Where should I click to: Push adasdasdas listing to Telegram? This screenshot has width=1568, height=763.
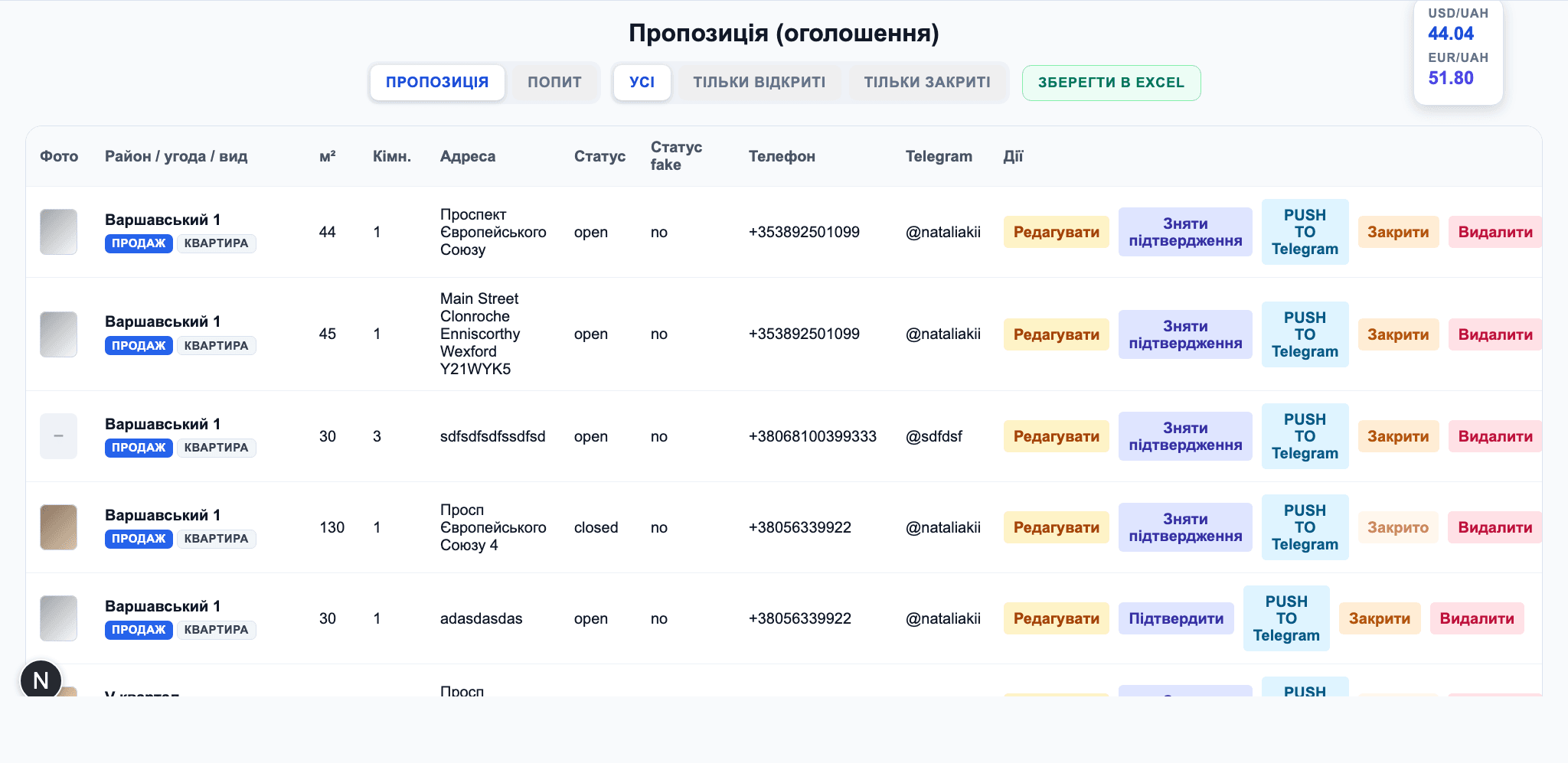pos(1286,618)
